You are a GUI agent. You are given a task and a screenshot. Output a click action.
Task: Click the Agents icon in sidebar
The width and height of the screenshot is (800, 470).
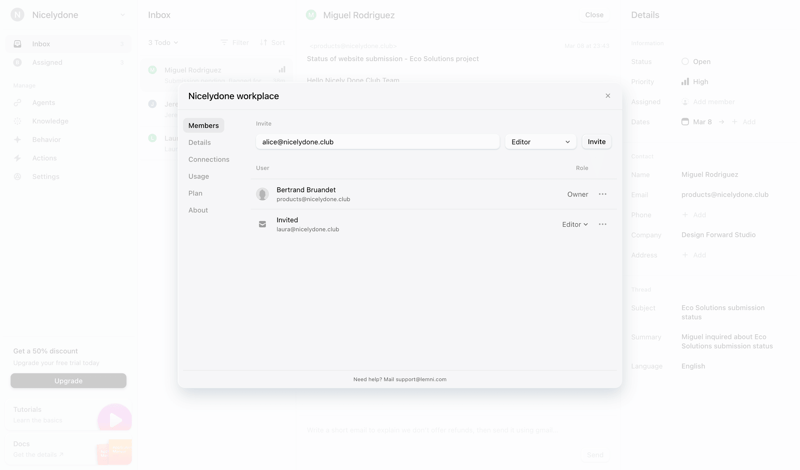tap(17, 103)
